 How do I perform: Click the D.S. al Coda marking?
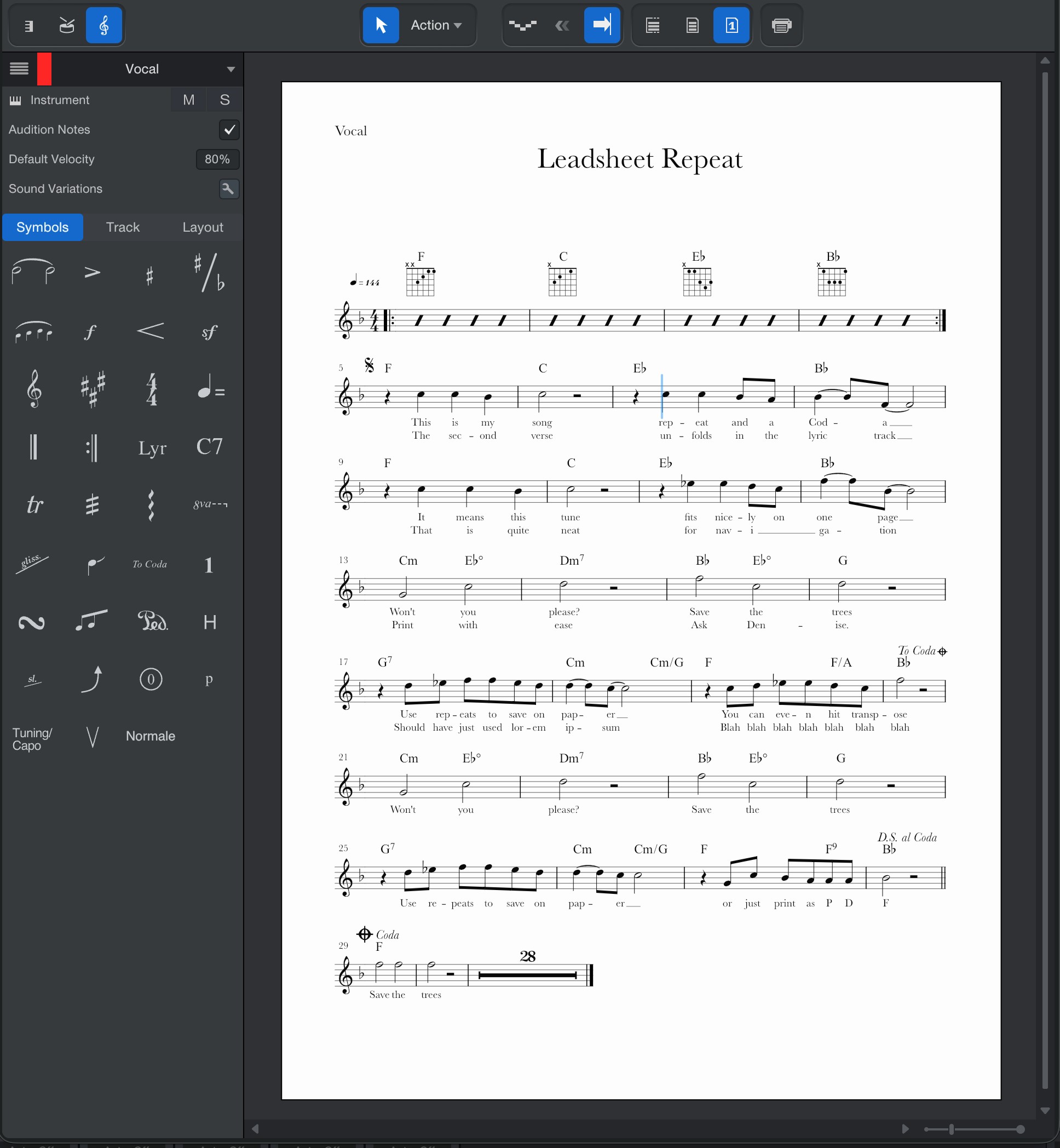pyautogui.click(x=907, y=837)
